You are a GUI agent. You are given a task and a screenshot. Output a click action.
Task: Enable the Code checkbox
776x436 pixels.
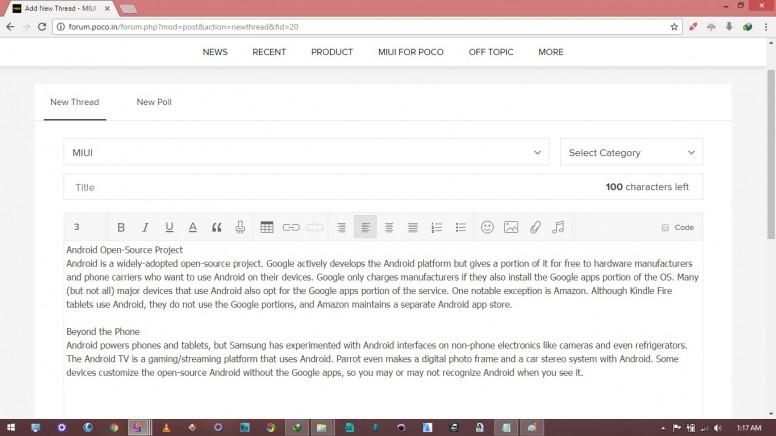click(x=665, y=228)
